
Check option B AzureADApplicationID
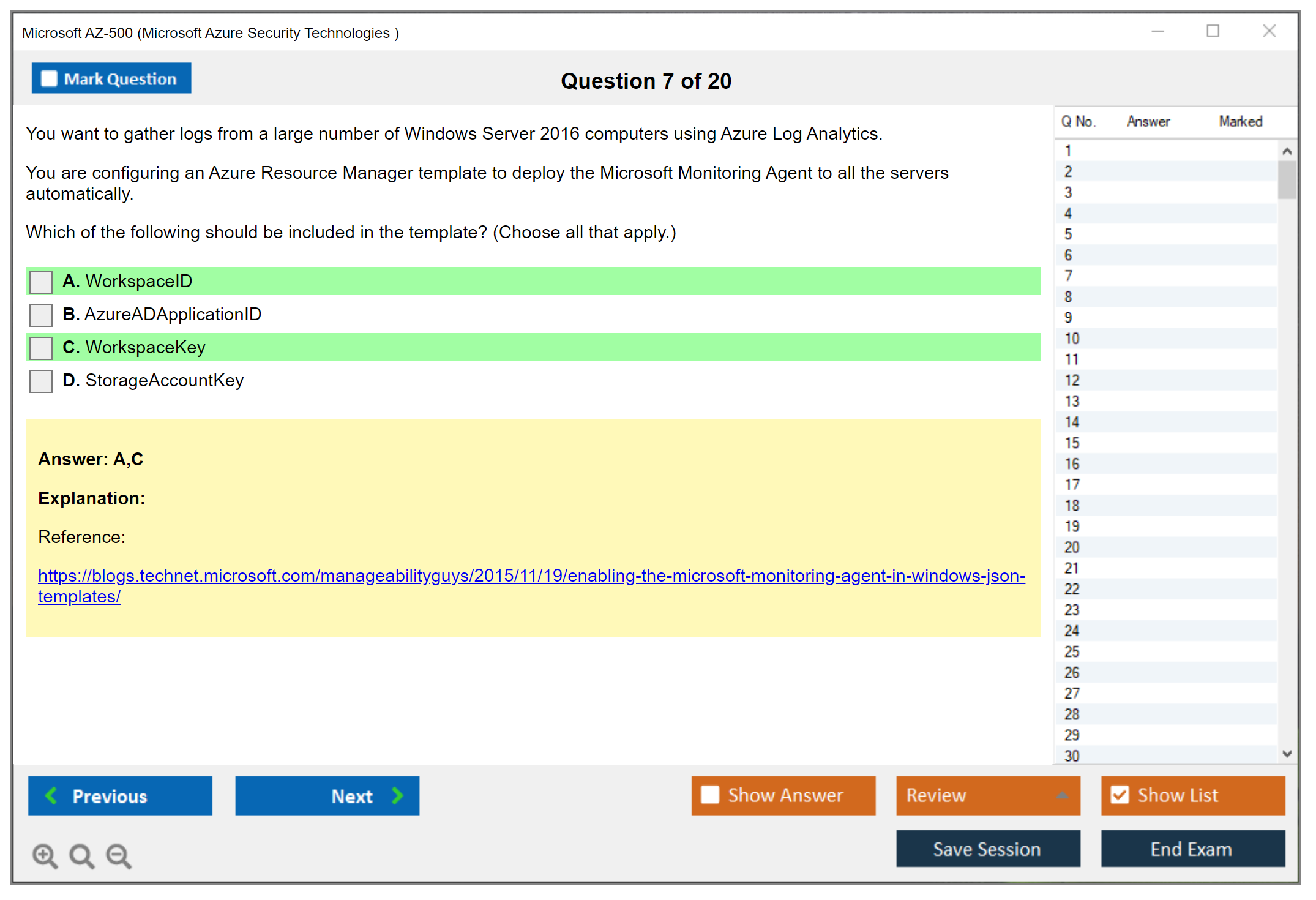41,315
